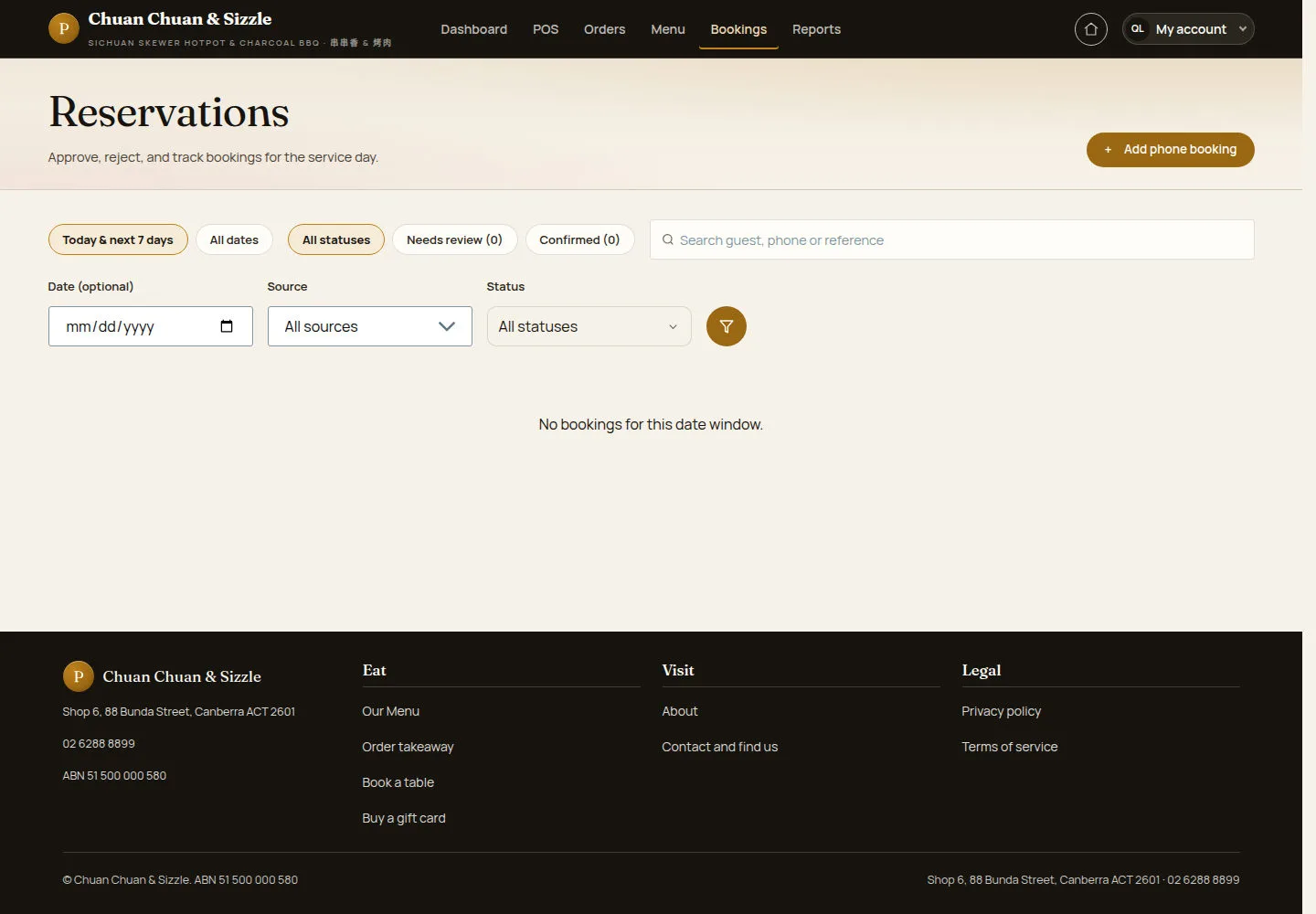Click the ABN 51 500 000 580 footer text
Screen dimensions: 1316x914
click(114, 776)
